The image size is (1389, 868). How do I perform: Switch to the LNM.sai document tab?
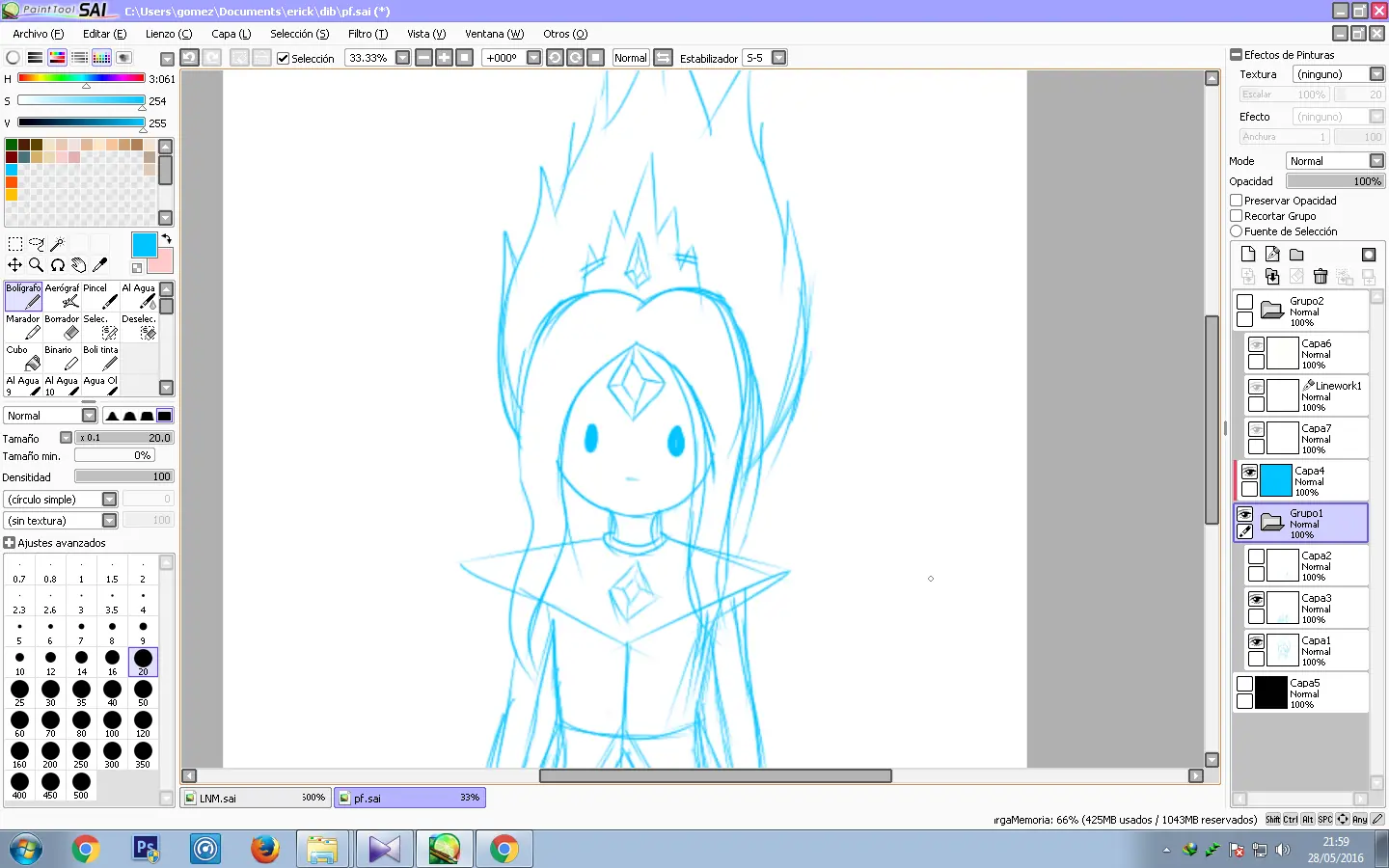[256, 798]
